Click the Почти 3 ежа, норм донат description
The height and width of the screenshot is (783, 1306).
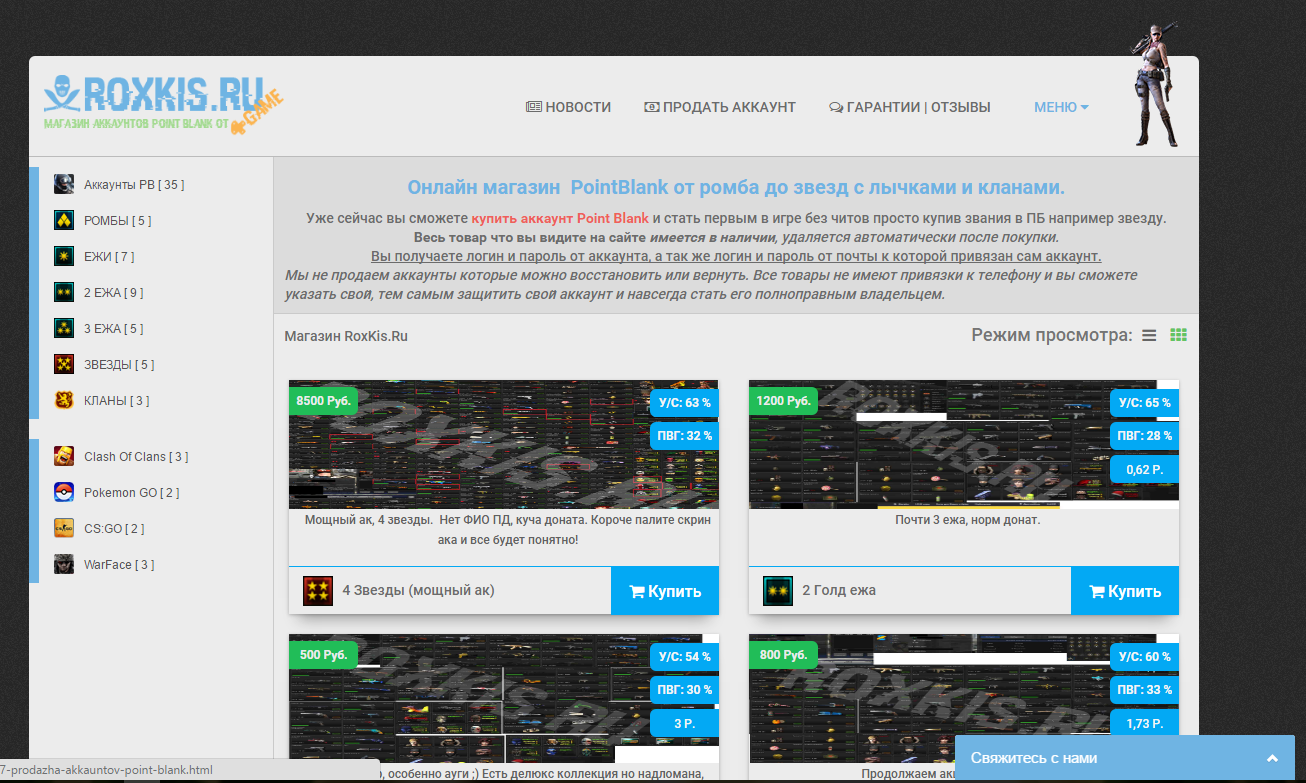[968, 520]
